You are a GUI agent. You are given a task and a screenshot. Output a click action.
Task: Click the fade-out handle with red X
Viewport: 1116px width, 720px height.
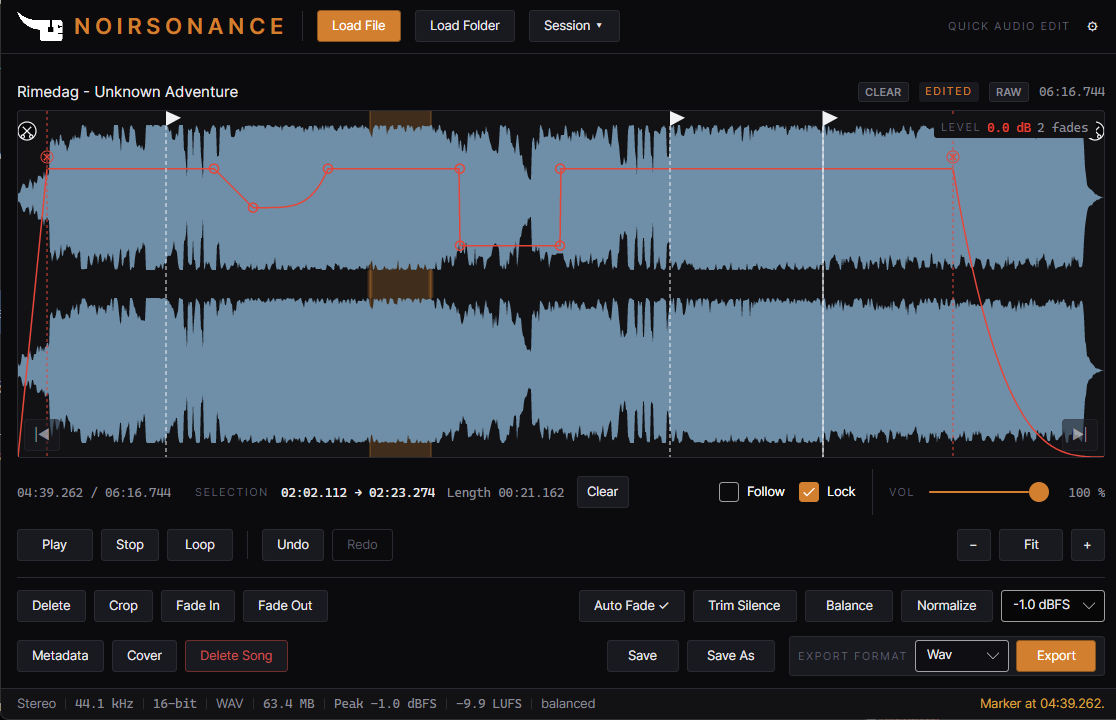coord(953,157)
